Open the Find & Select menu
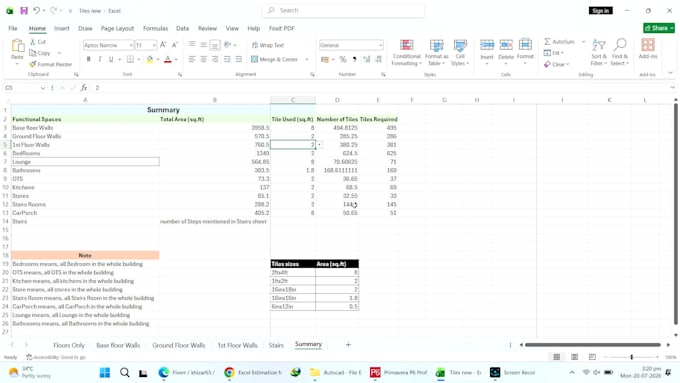The width and height of the screenshot is (680, 383). point(620,52)
